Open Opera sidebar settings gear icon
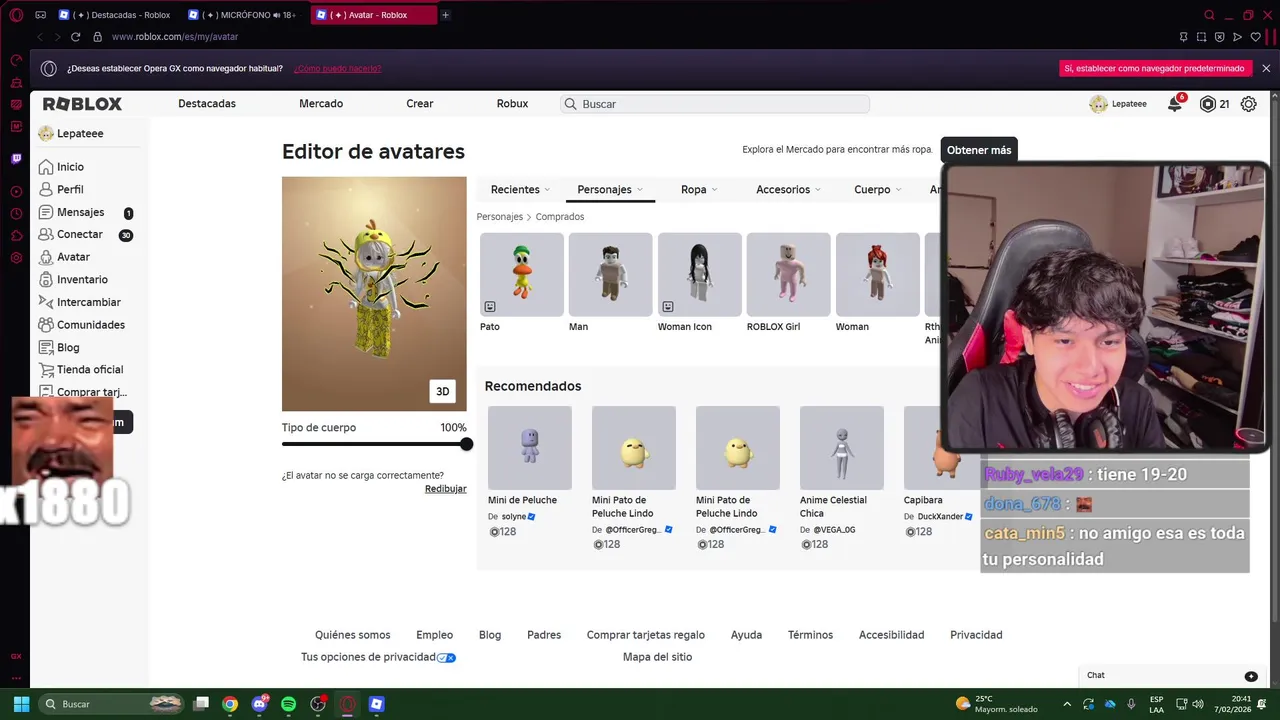The width and height of the screenshot is (1280, 720). (x=16, y=258)
